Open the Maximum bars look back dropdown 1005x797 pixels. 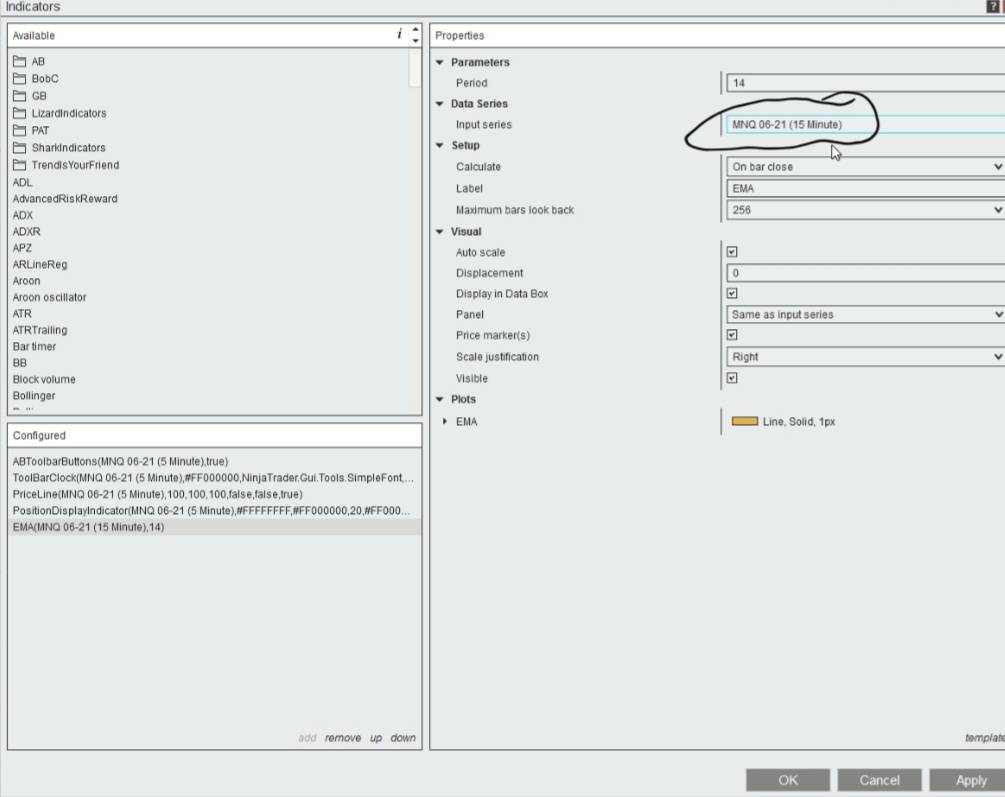(865, 210)
